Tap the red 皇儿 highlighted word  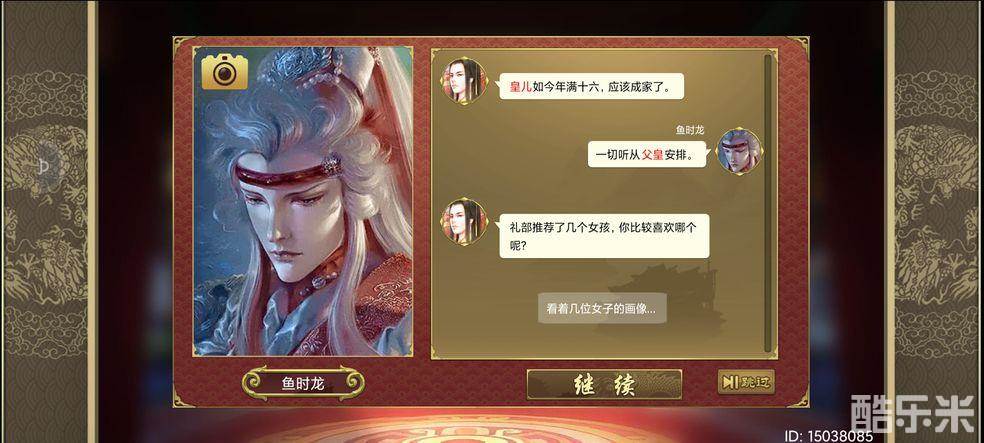tap(520, 87)
